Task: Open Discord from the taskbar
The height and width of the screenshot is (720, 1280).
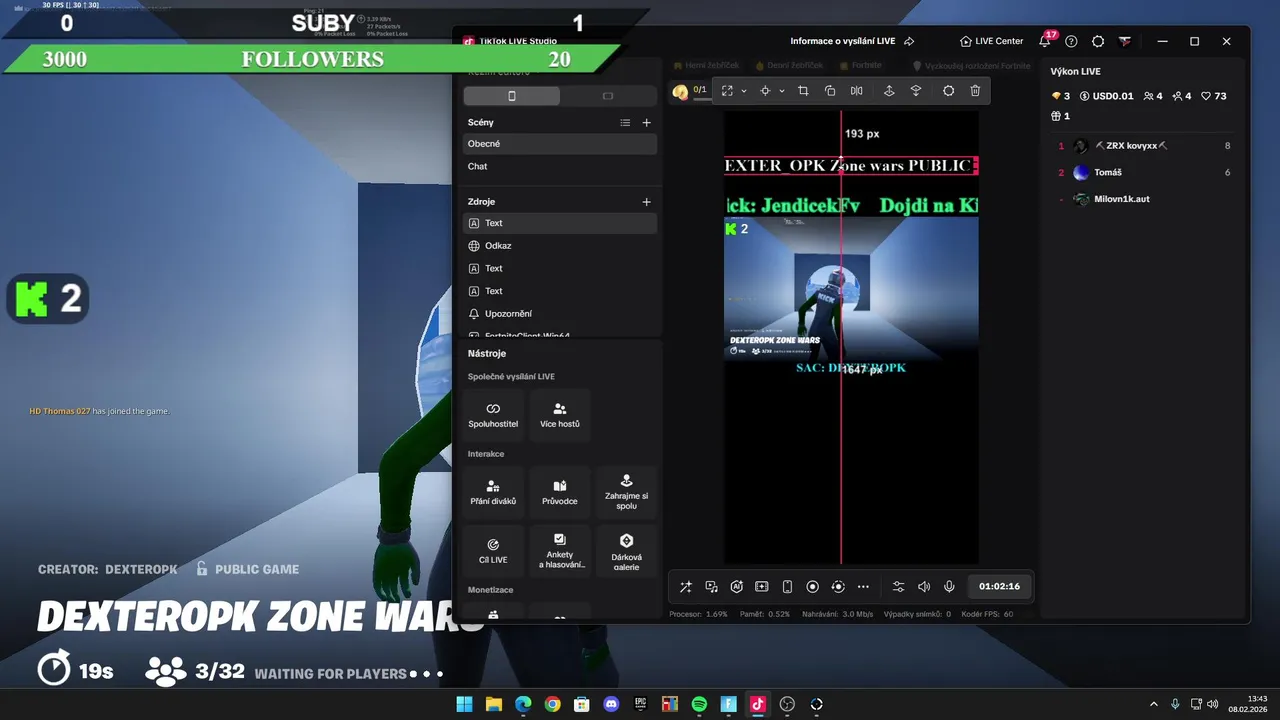Action: (611, 704)
